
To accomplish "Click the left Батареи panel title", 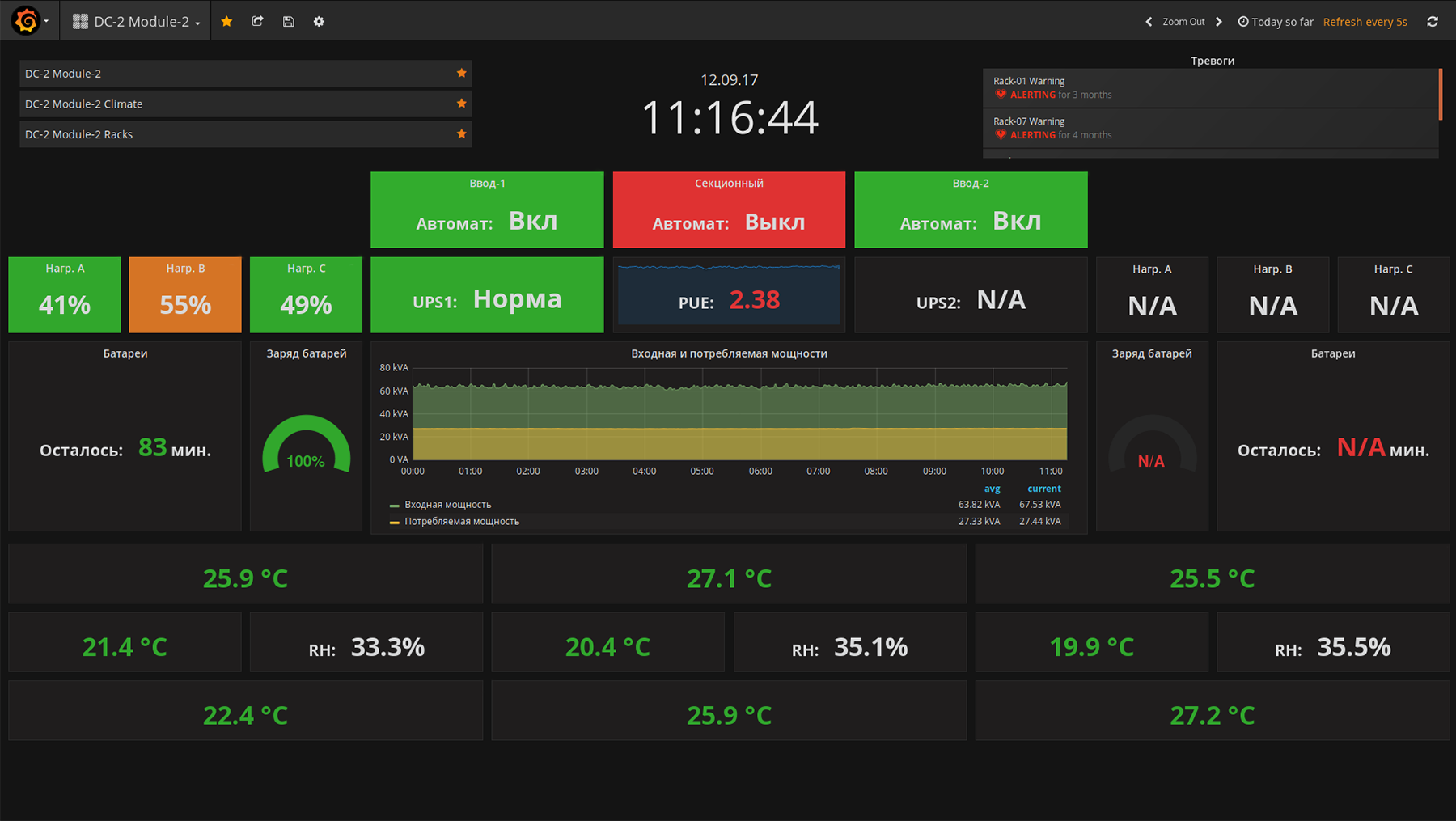I will tap(125, 353).
